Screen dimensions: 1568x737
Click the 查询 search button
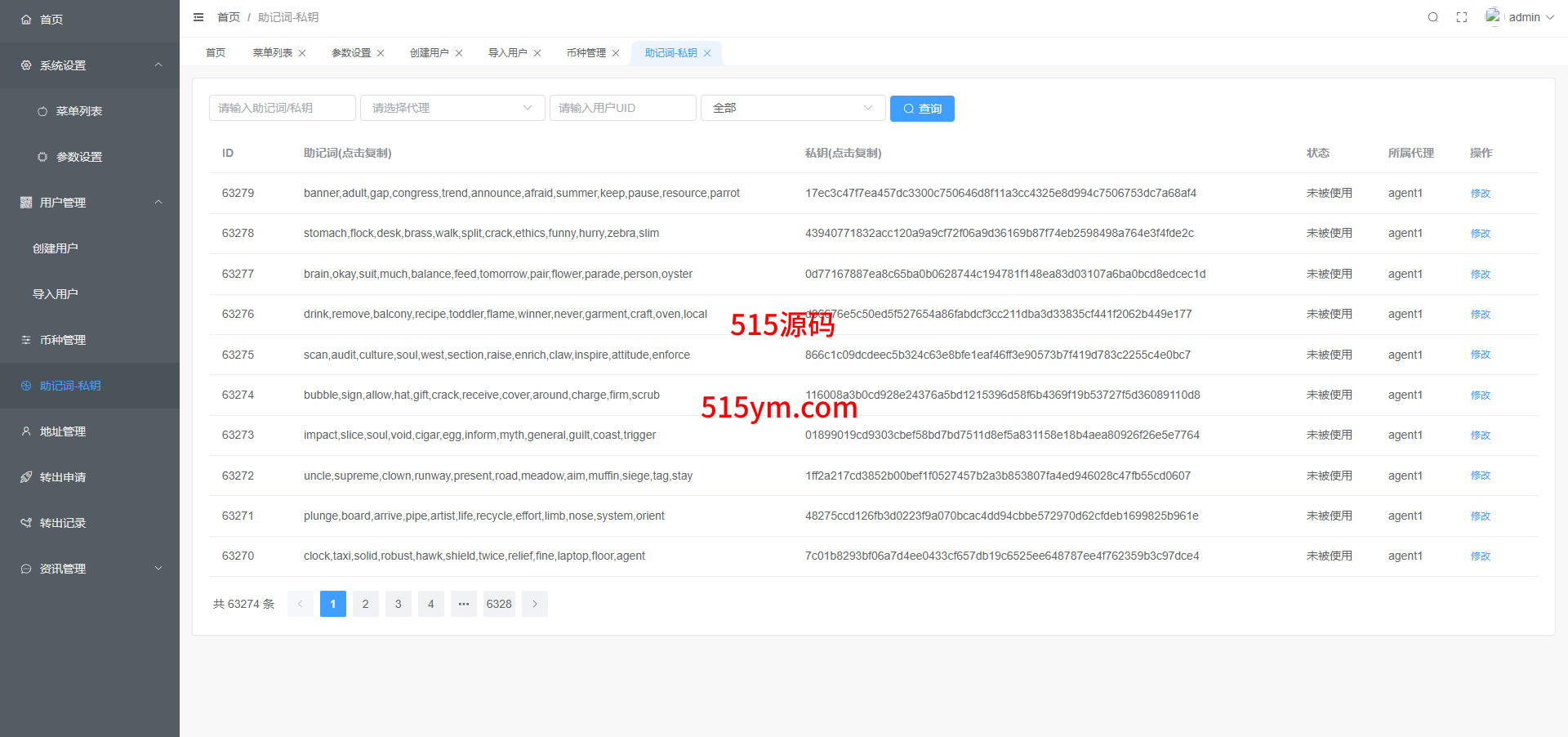(x=922, y=109)
